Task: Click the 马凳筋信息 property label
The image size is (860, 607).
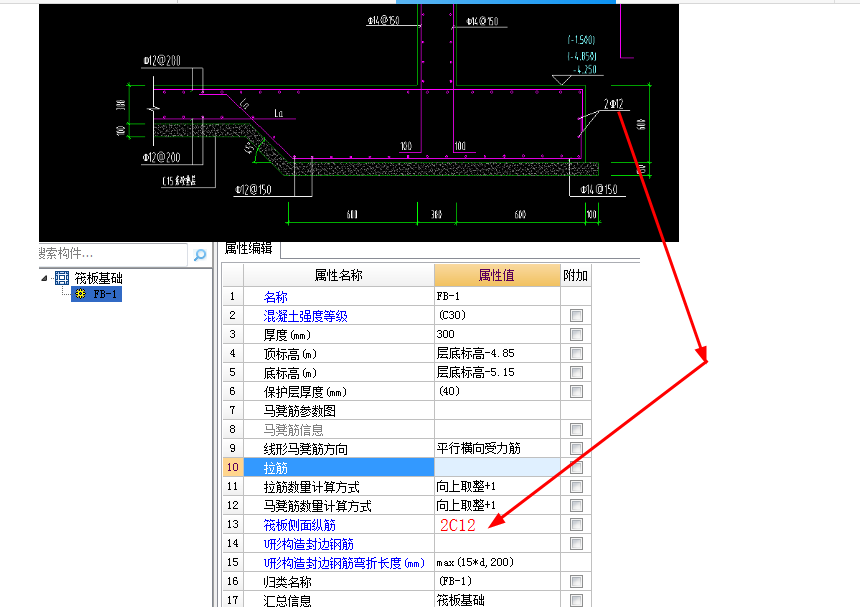Action: pos(293,430)
